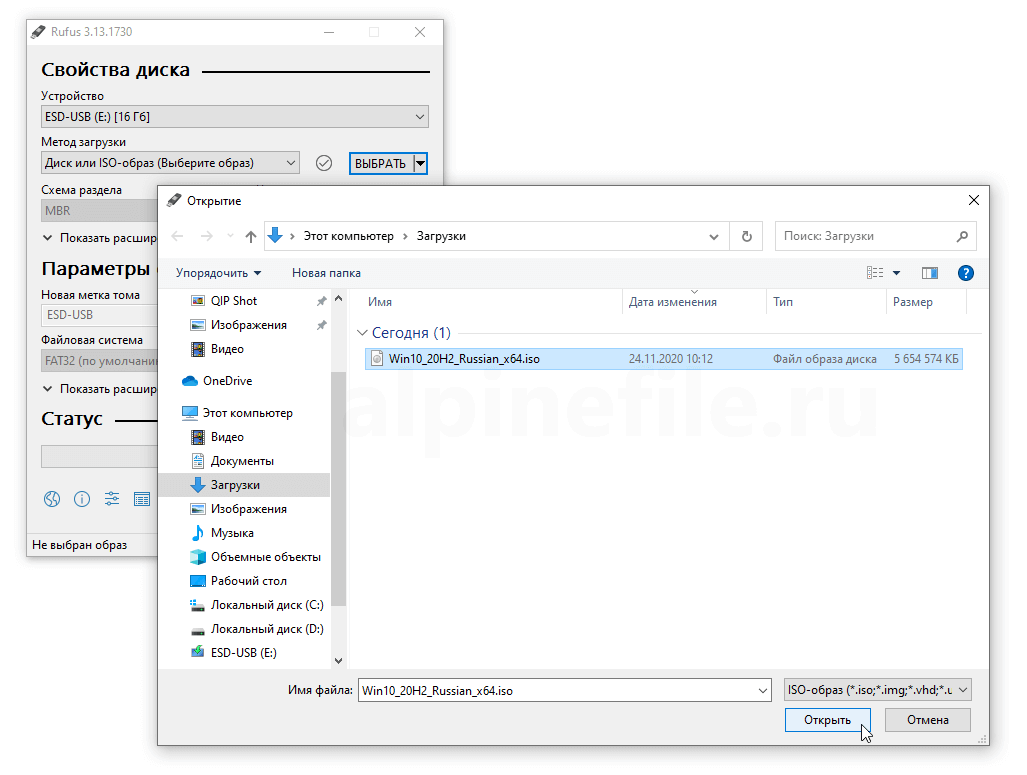
Task: Sort files by Имя column
Action: point(491,302)
